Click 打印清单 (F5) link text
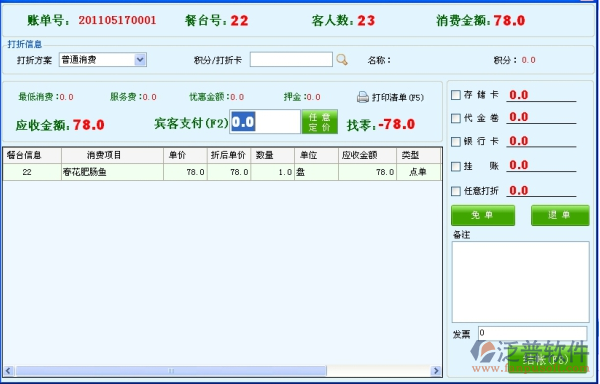This screenshot has width=600, height=384. click(398, 98)
